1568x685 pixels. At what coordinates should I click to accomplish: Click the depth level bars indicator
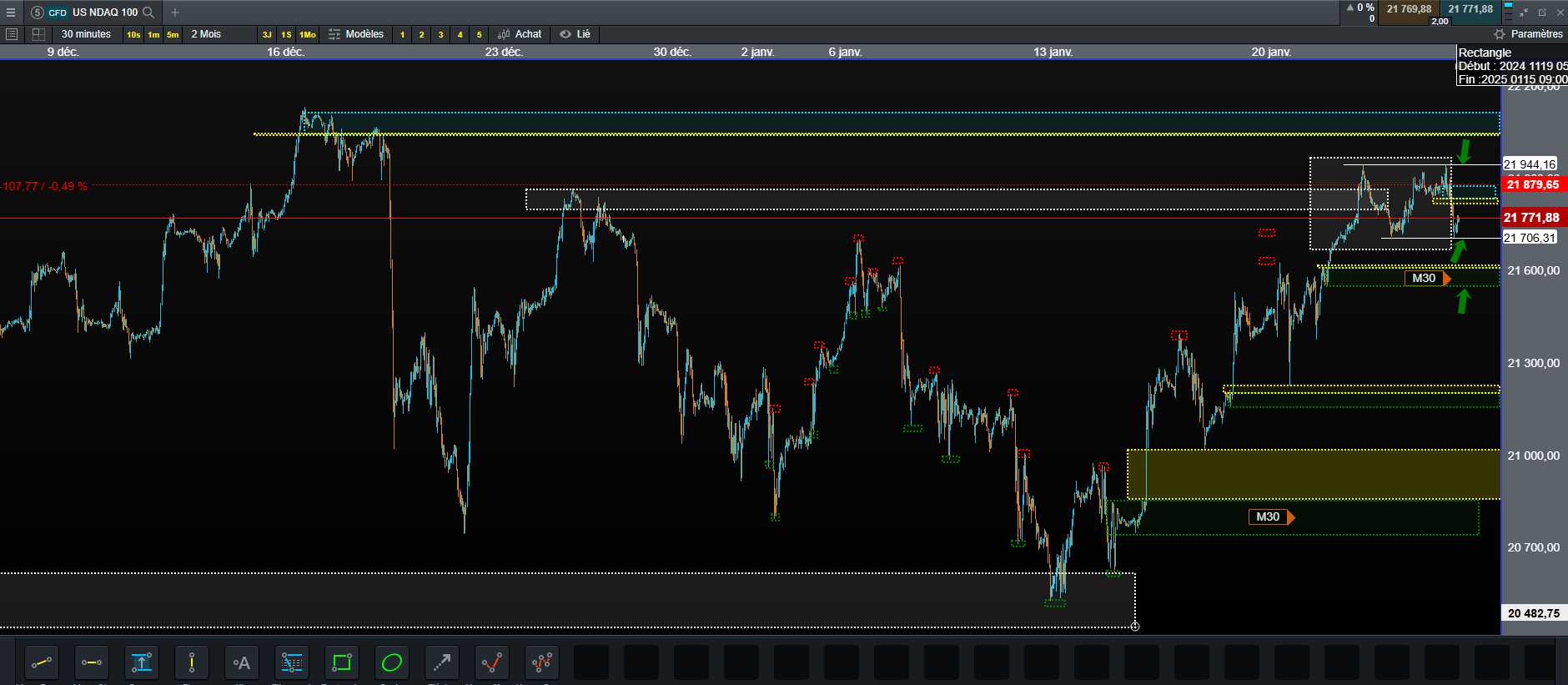point(1508,12)
